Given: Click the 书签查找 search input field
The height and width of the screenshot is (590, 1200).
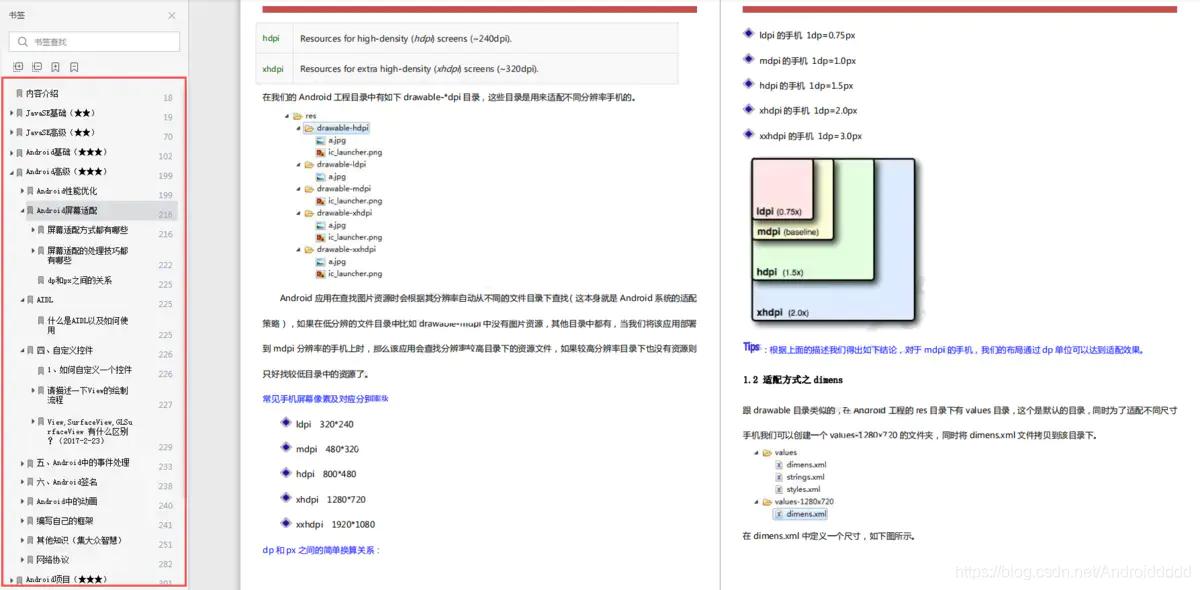Looking at the screenshot, I should (x=95, y=43).
